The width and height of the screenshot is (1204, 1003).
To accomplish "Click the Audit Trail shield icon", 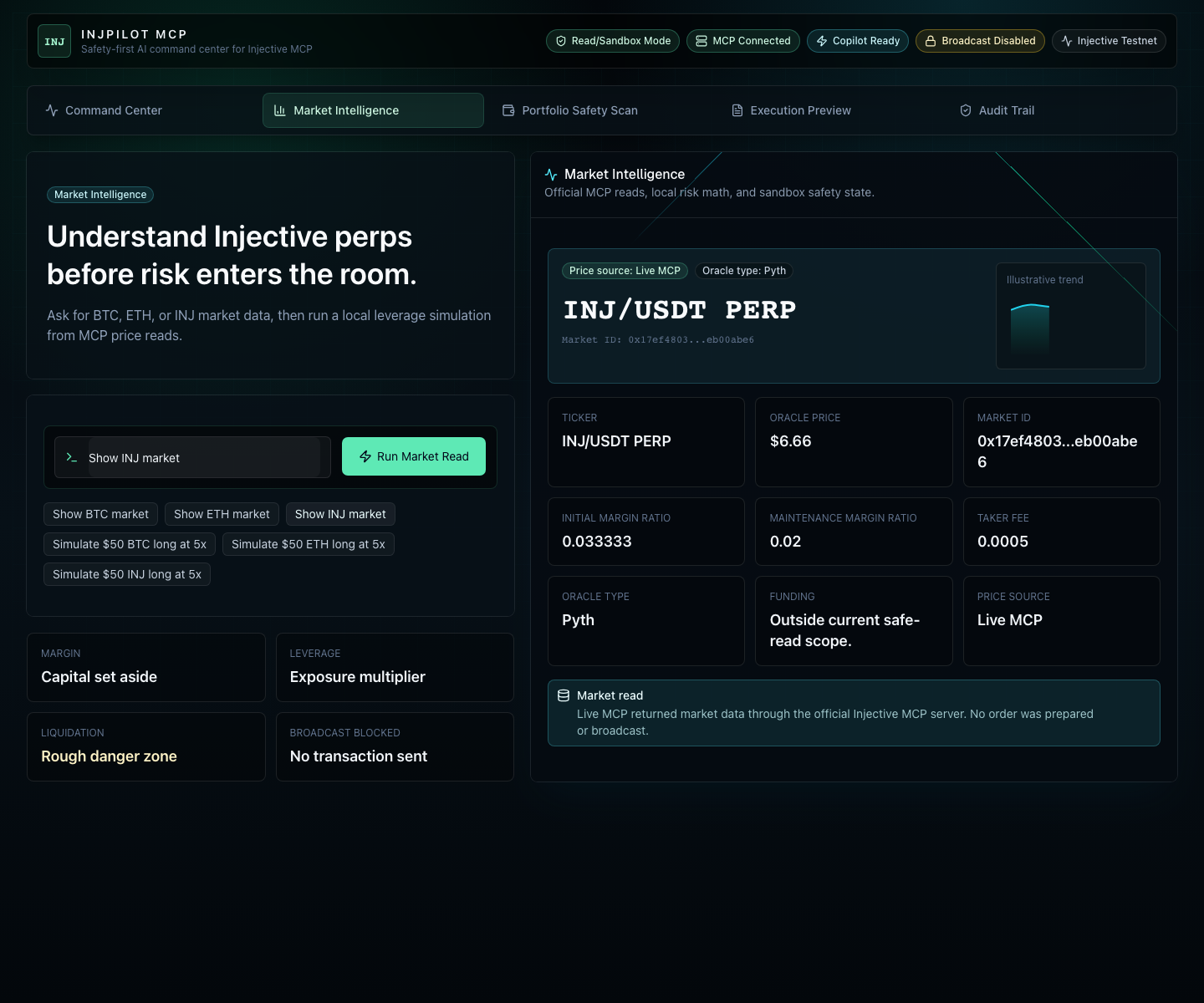I will (966, 110).
